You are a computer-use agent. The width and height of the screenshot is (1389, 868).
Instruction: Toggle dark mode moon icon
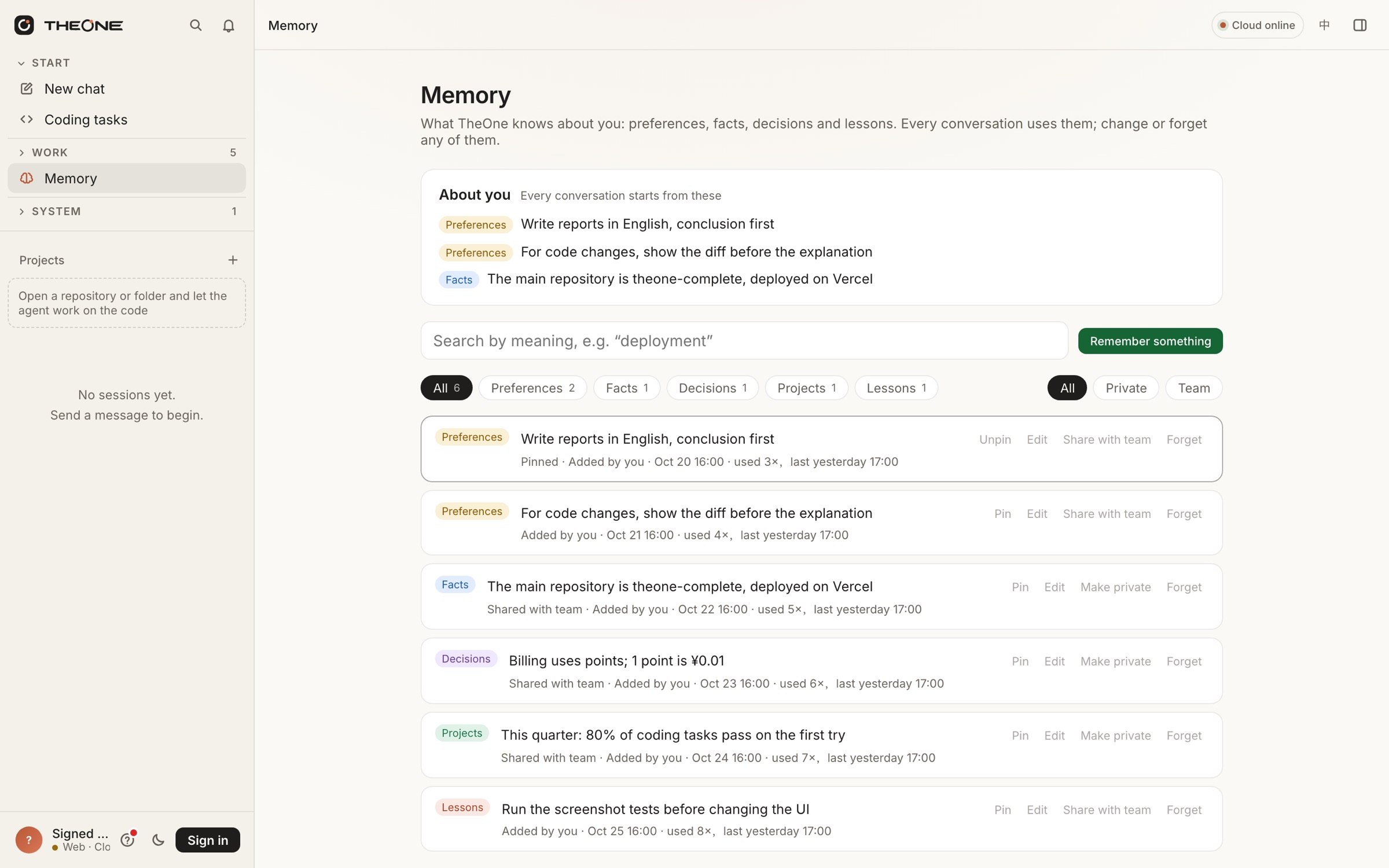coord(158,840)
